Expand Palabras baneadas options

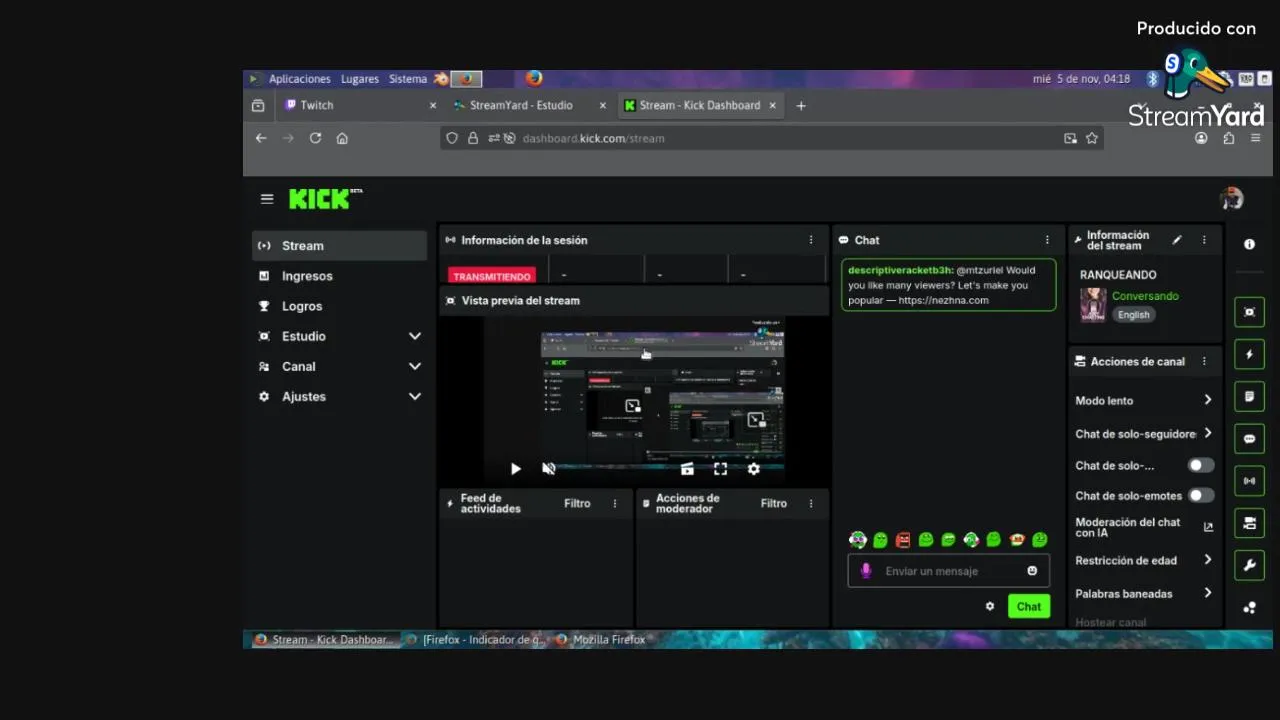(1208, 593)
